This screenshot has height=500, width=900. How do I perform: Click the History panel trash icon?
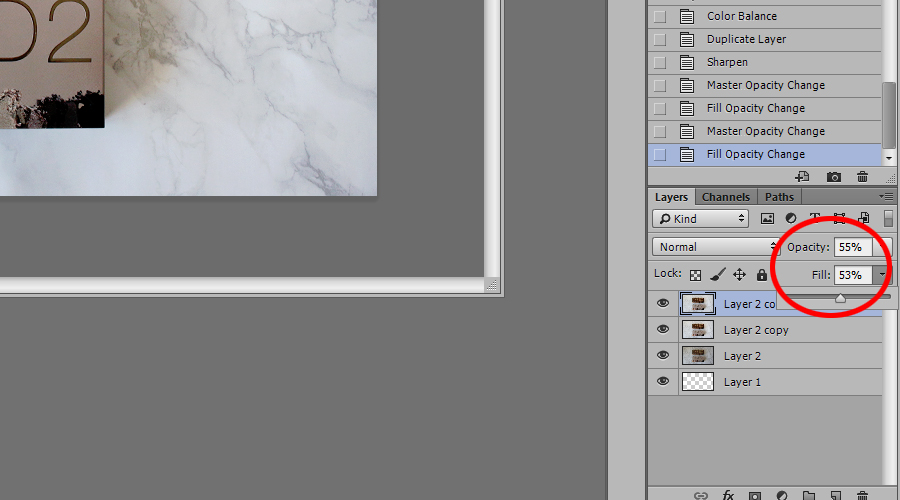point(863,177)
